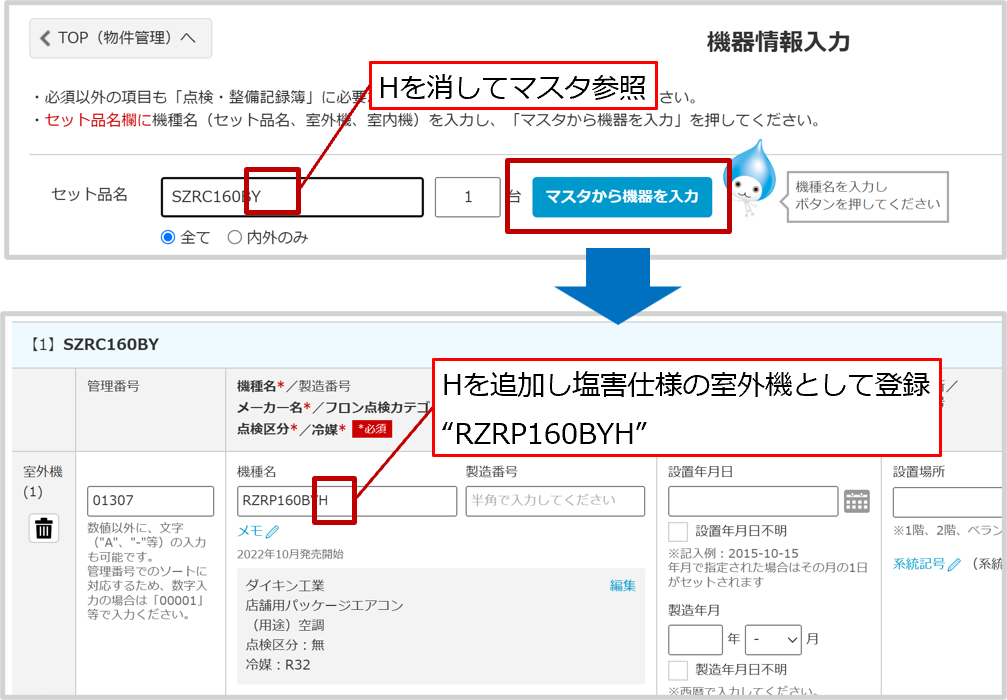Click the trash icon to delete outdoor unit
Viewport: 1007px width, 700px height.
click(43, 529)
